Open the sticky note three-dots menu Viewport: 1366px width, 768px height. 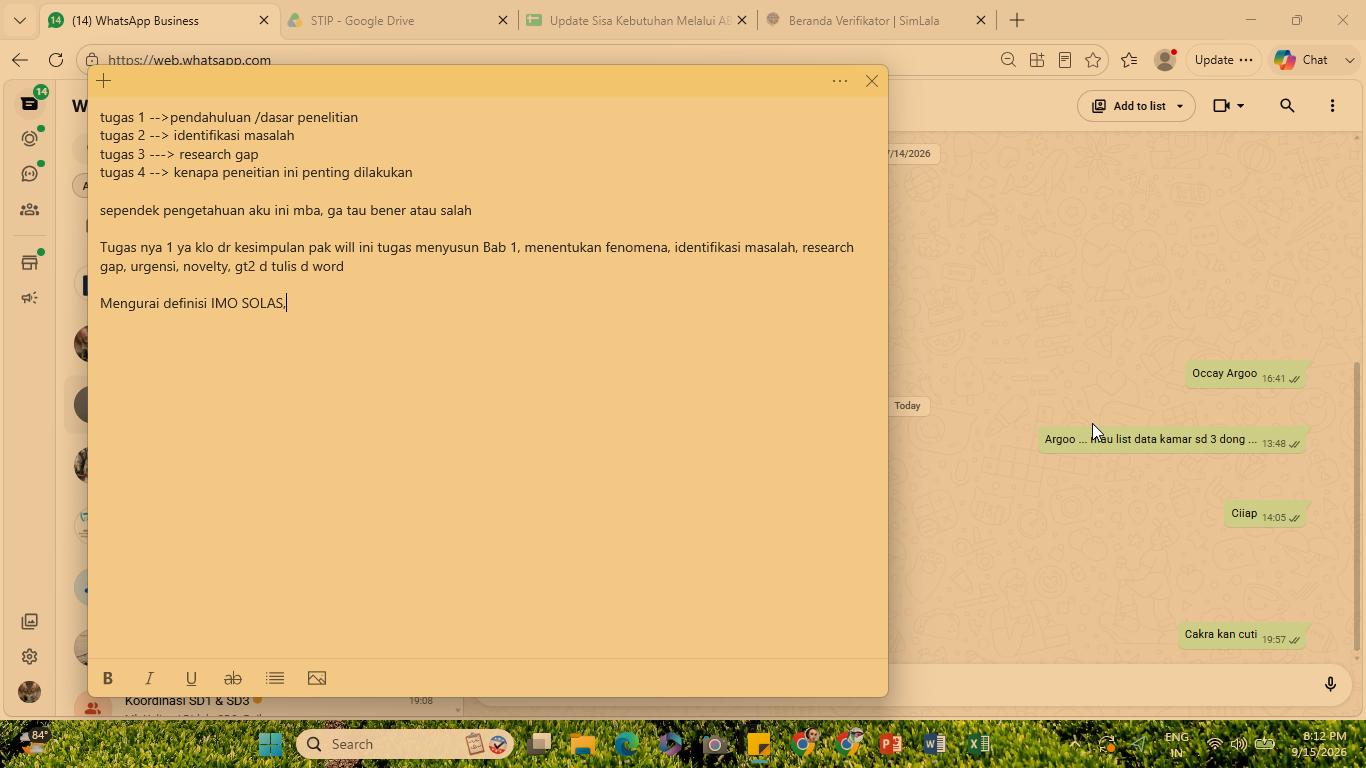(840, 81)
